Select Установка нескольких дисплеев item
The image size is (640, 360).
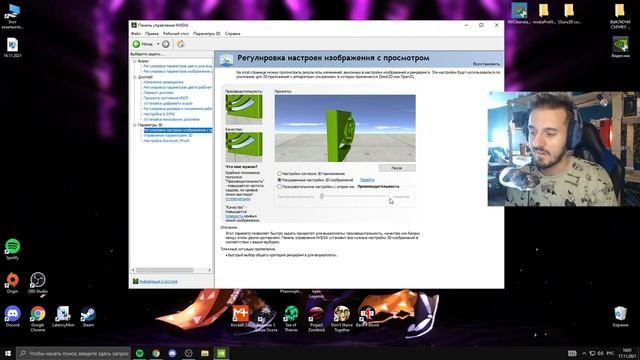coord(171,119)
